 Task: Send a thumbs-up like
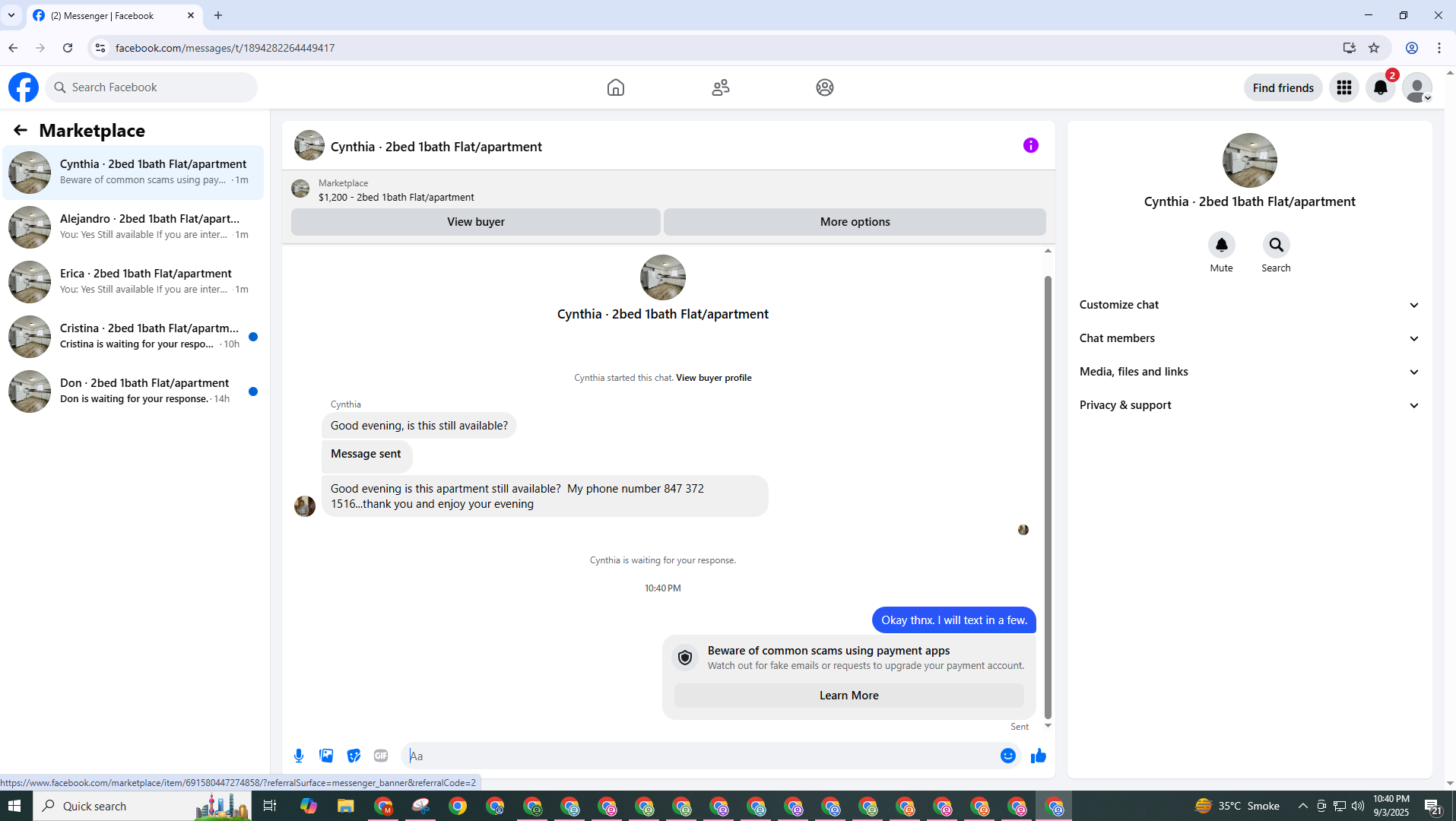[1039, 756]
